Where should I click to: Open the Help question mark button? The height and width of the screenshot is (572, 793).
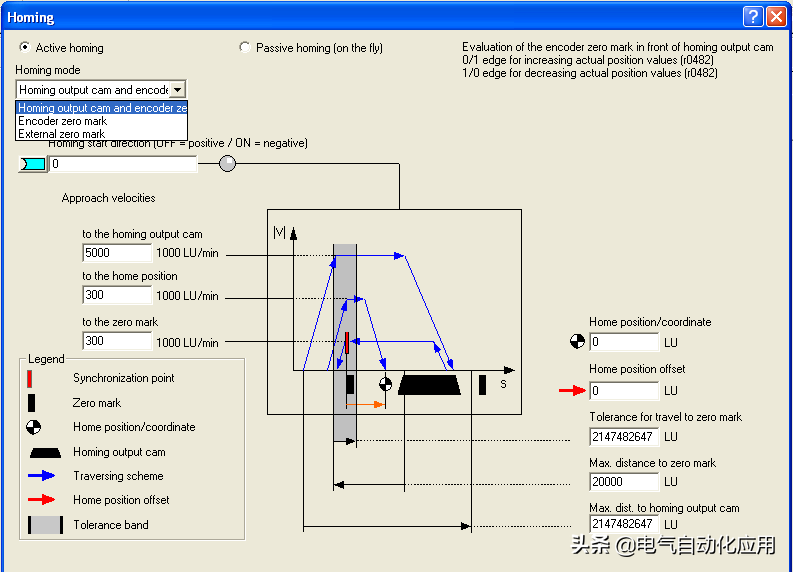pyautogui.click(x=753, y=17)
